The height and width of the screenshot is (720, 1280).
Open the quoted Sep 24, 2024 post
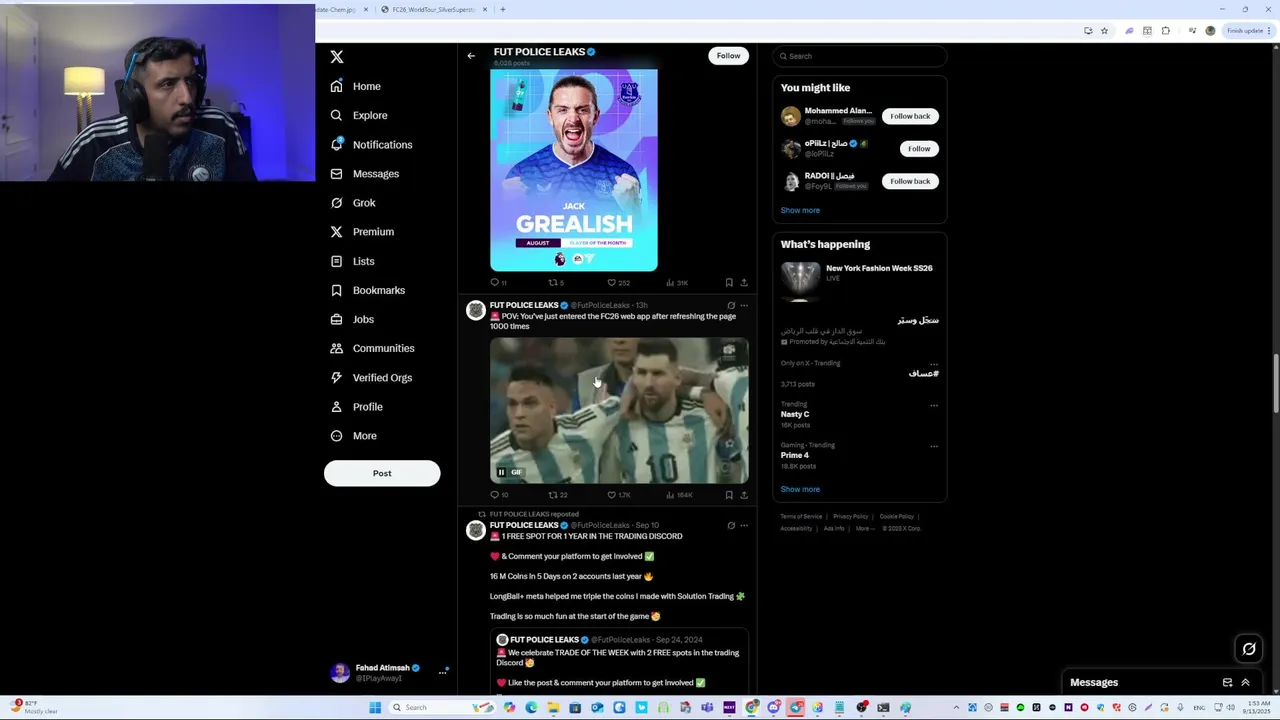click(619, 662)
